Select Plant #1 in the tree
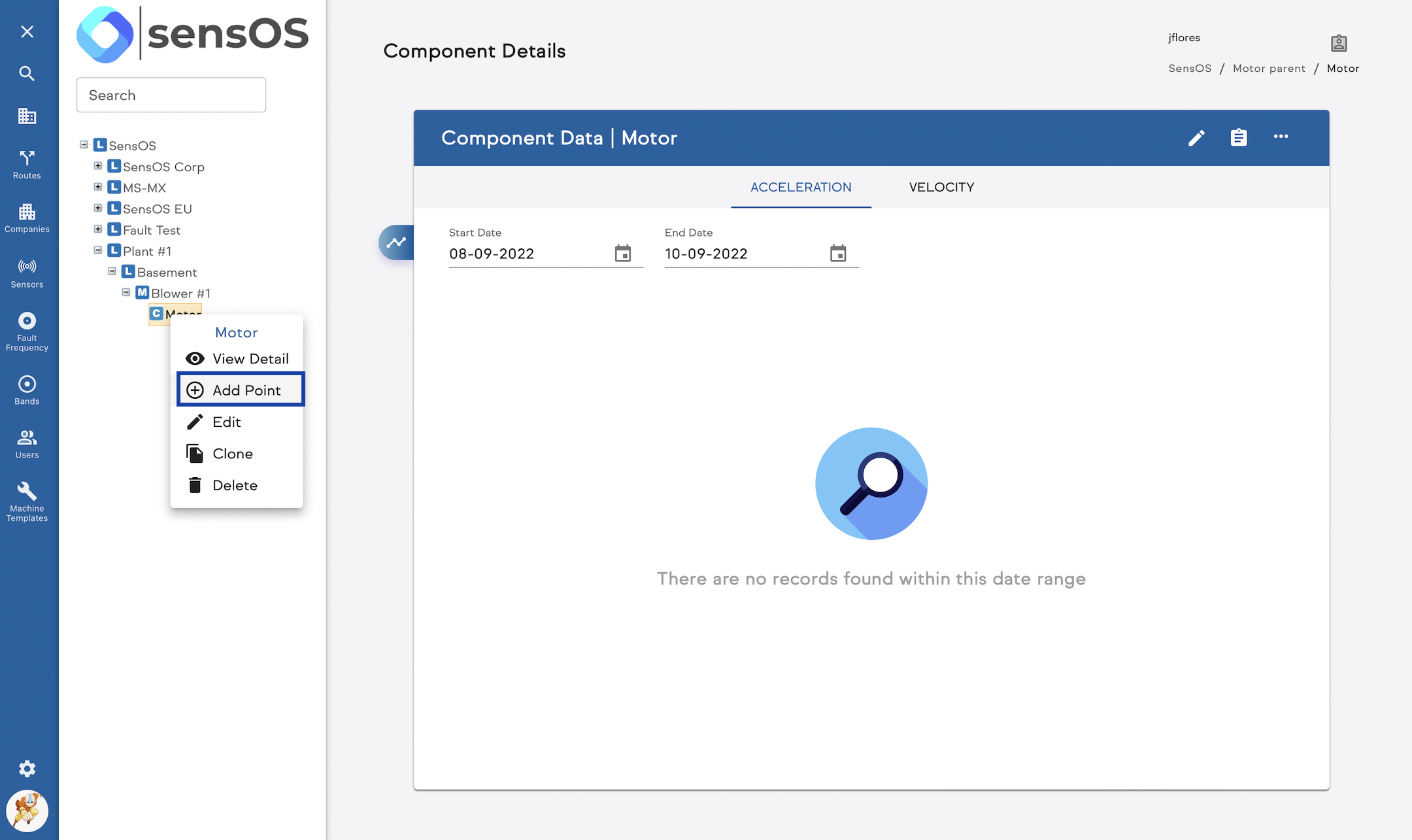Viewport: 1412px width, 840px height. [x=147, y=251]
